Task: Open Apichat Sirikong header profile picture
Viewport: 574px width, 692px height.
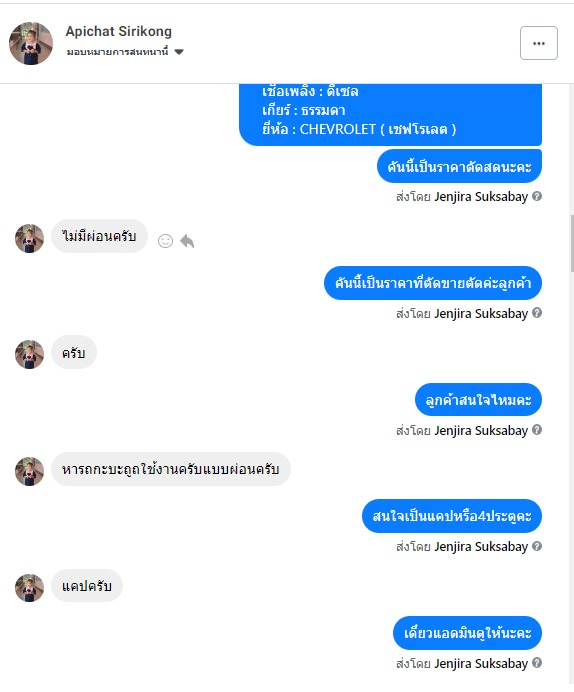Action: point(31,43)
